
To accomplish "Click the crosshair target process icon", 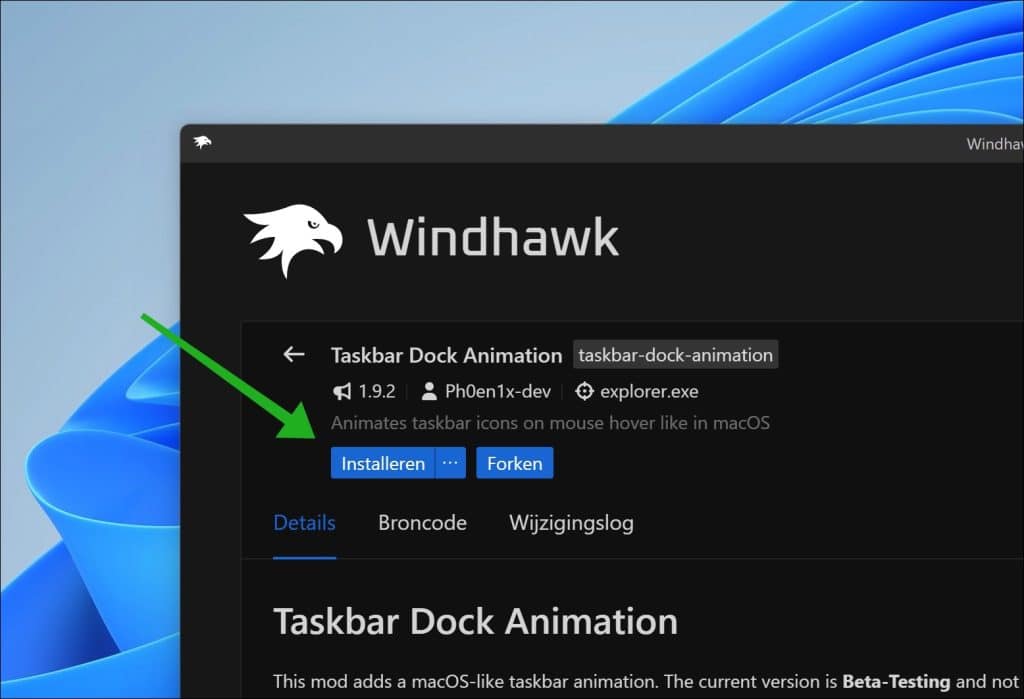I will 585,391.
